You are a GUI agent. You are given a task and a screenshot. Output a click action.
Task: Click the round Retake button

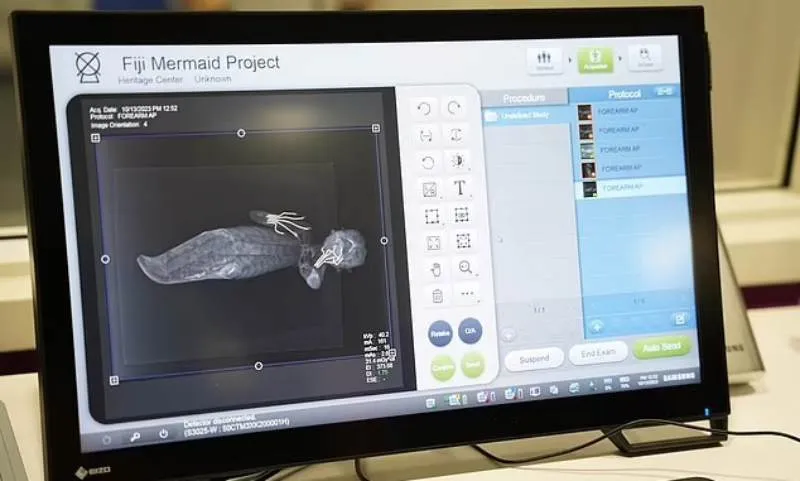coord(440,333)
